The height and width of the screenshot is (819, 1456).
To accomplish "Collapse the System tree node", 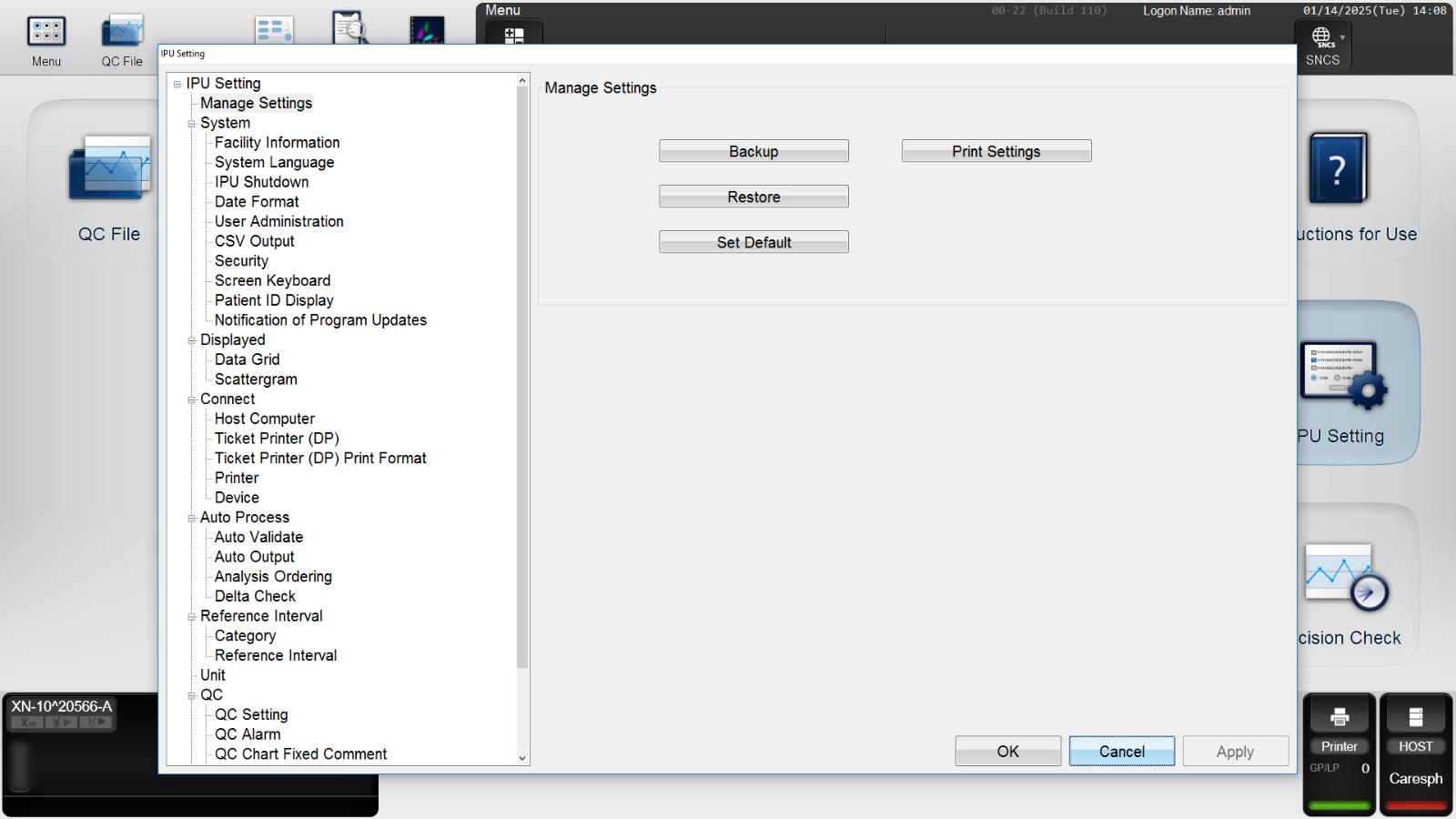I will pos(192,124).
